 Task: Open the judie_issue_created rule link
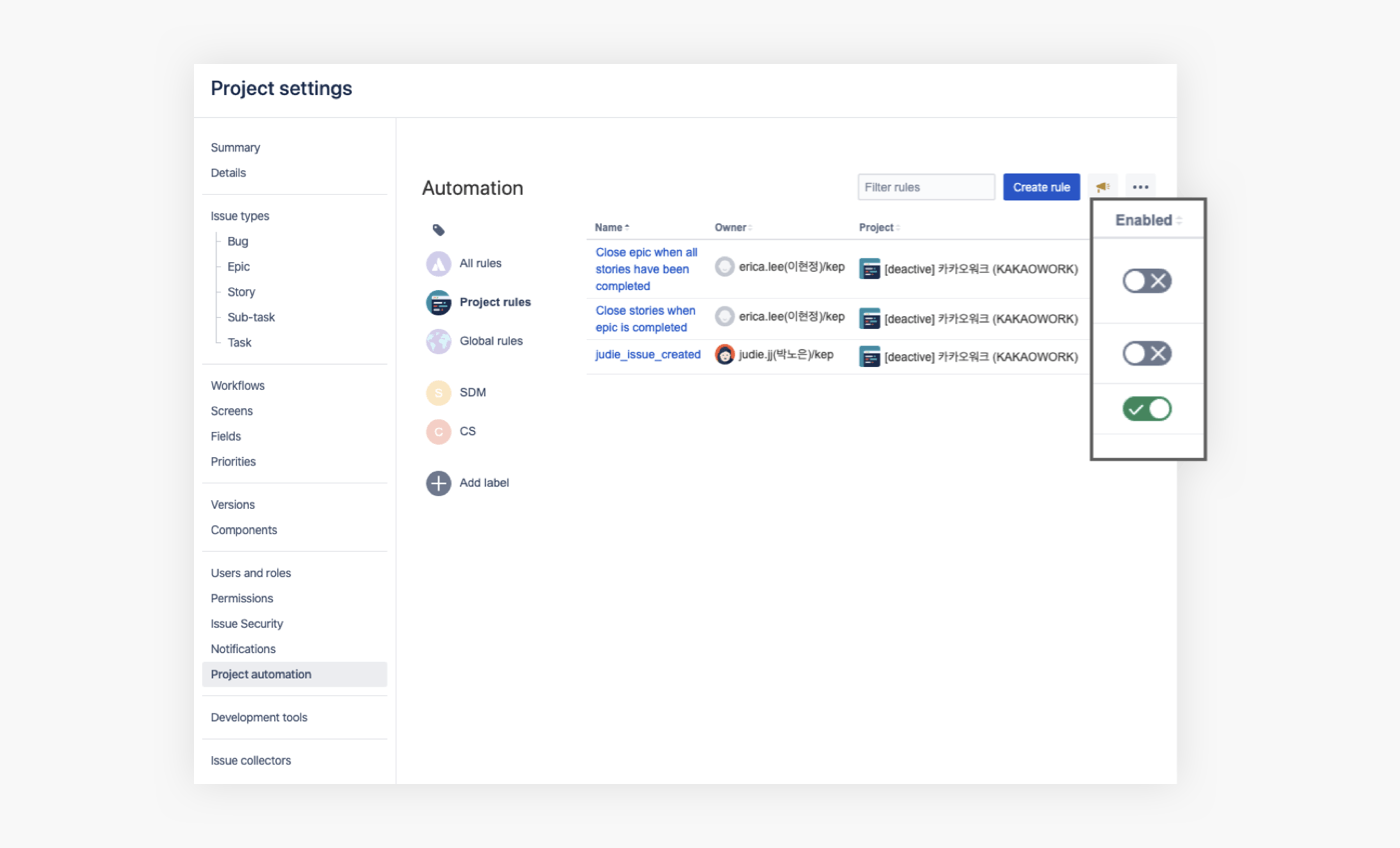pyautogui.click(x=648, y=355)
